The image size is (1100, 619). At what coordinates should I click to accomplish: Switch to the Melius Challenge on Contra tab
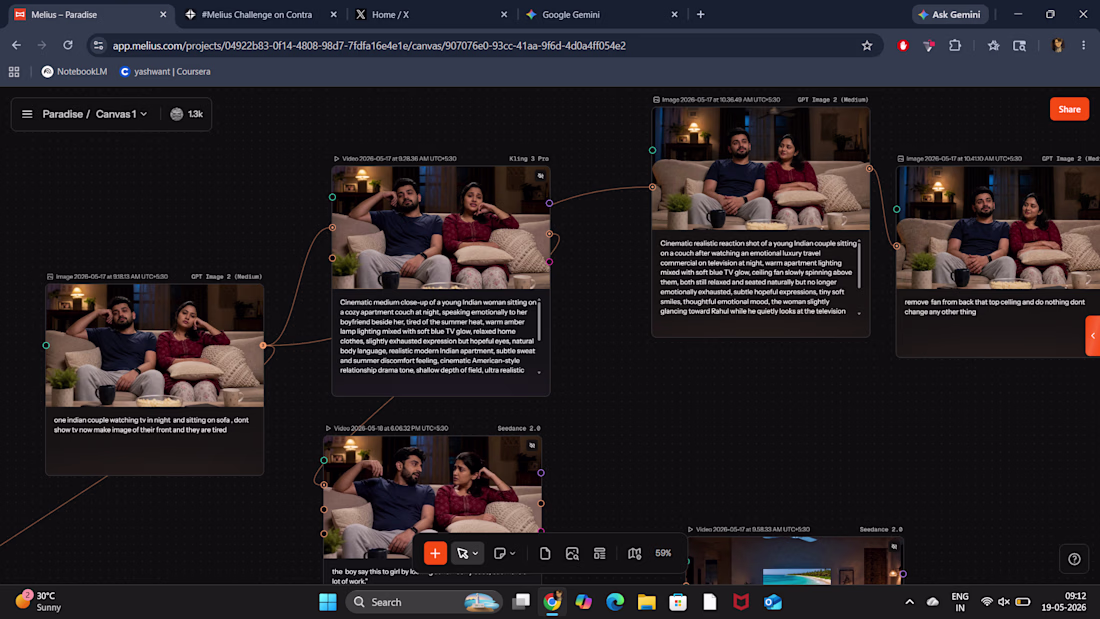coord(261,14)
